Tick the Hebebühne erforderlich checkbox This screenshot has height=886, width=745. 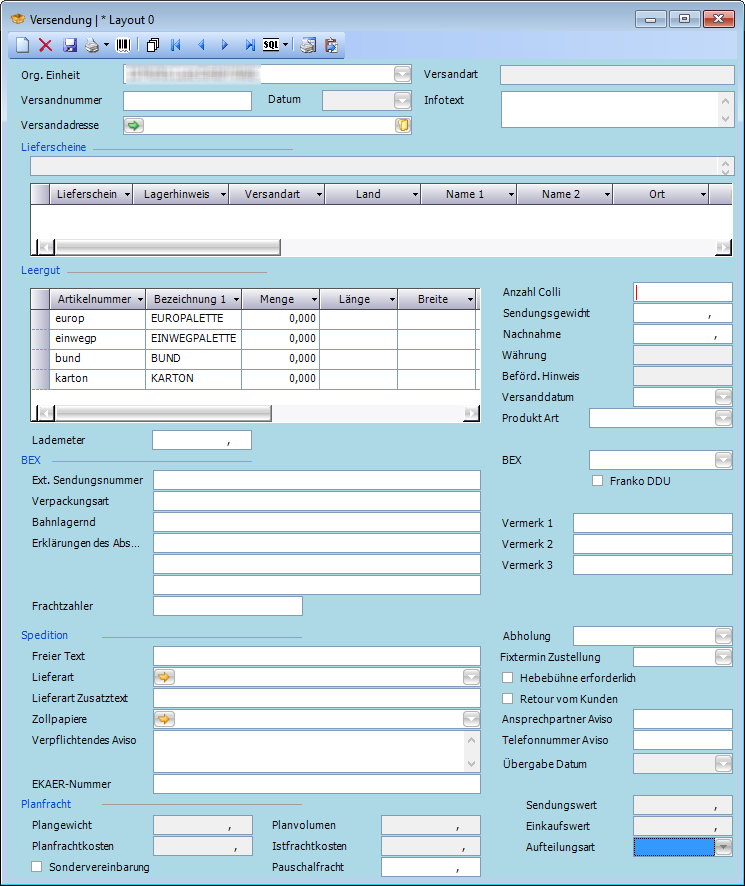508,678
